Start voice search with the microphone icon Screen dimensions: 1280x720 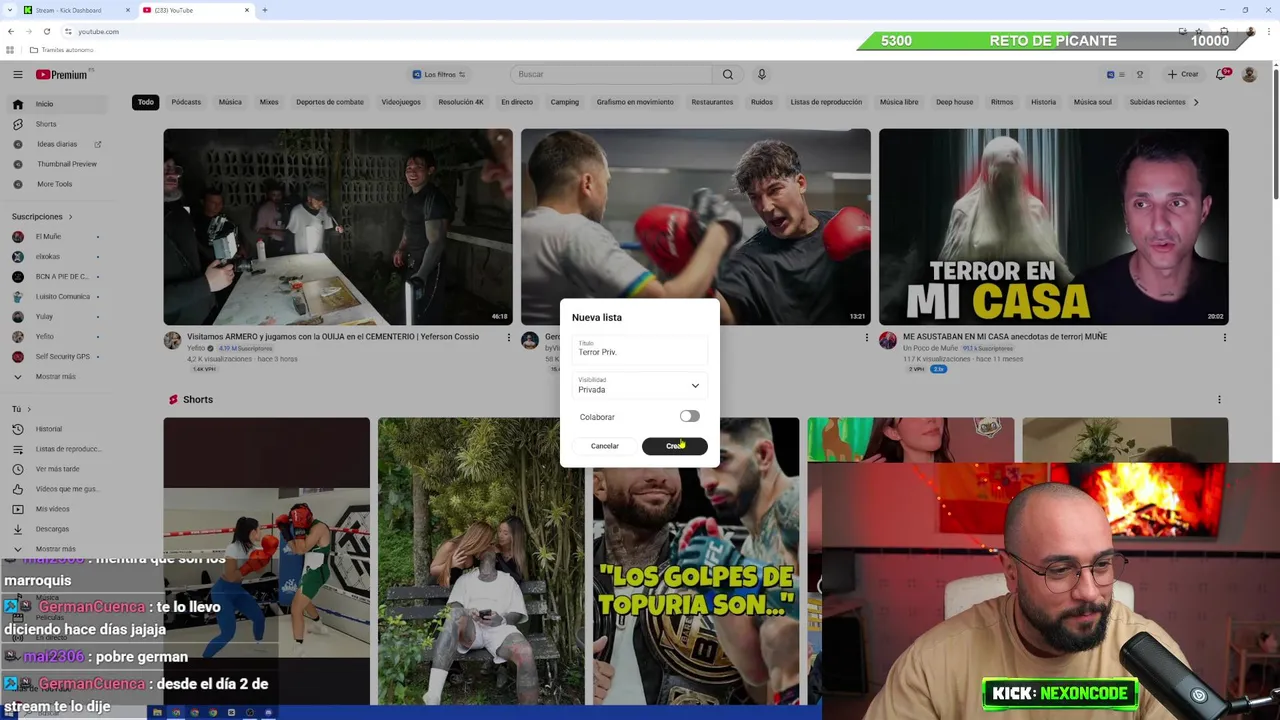(762, 74)
